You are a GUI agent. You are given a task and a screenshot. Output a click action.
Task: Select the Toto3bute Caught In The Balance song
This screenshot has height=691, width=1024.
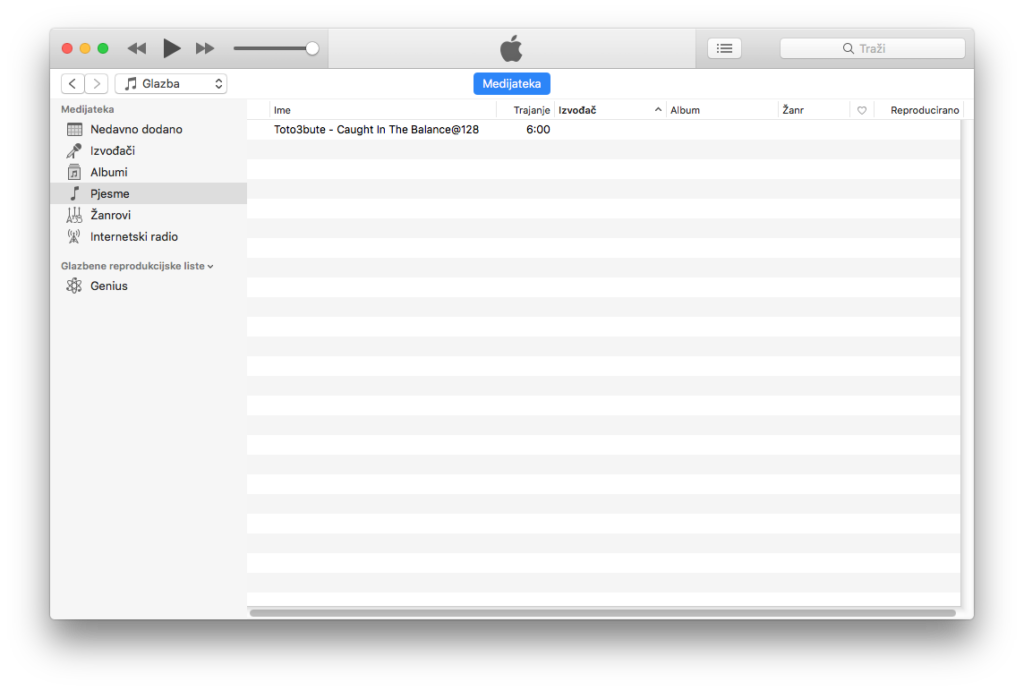pyautogui.click(x=376, y=130)
